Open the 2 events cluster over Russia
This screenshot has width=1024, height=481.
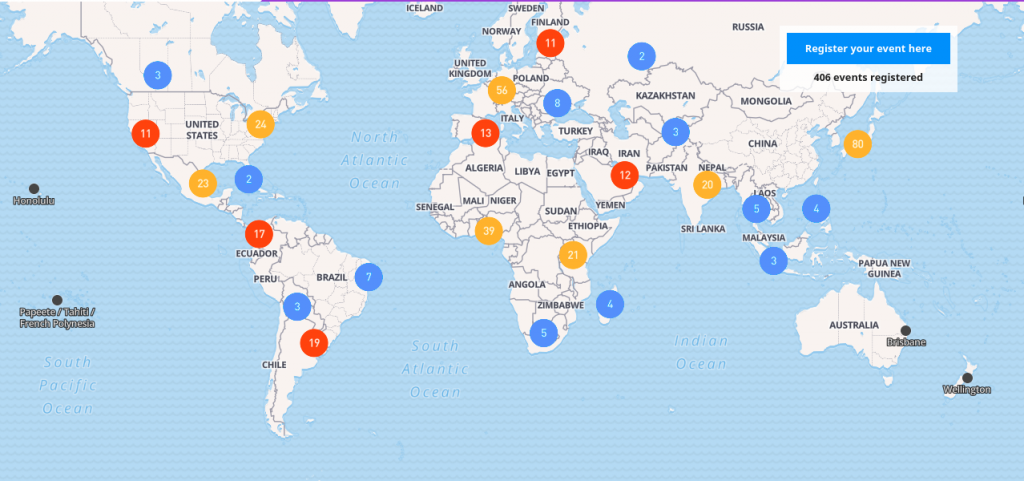pos(642,56)
